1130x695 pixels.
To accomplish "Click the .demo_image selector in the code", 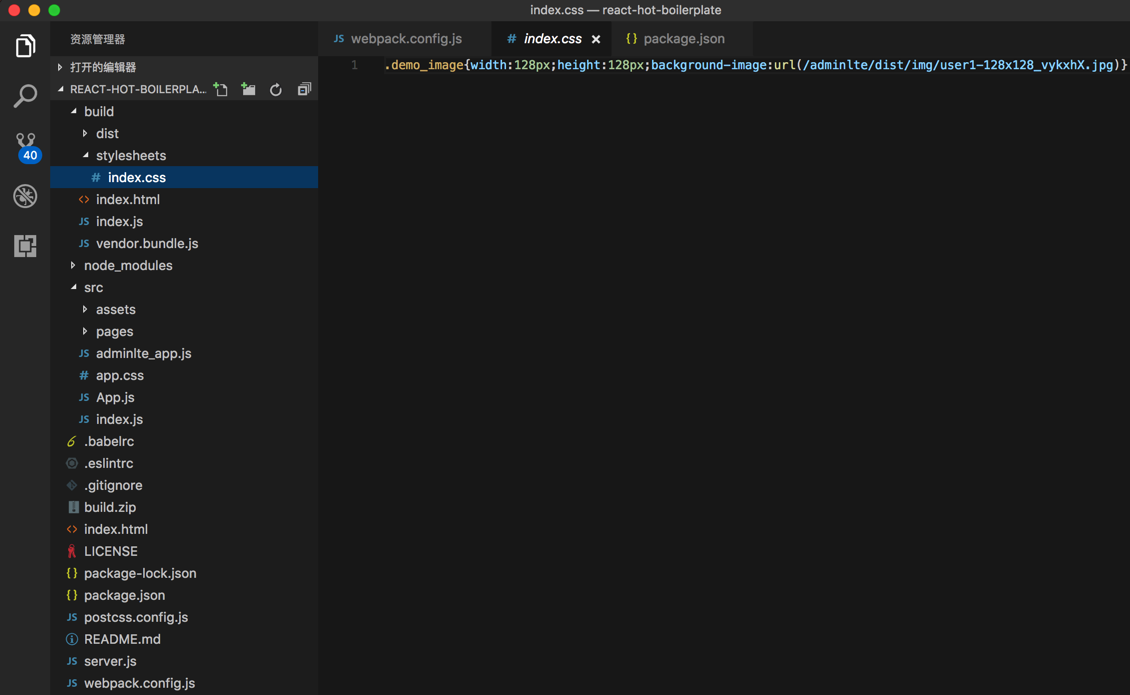I will [x=424, y=65].
